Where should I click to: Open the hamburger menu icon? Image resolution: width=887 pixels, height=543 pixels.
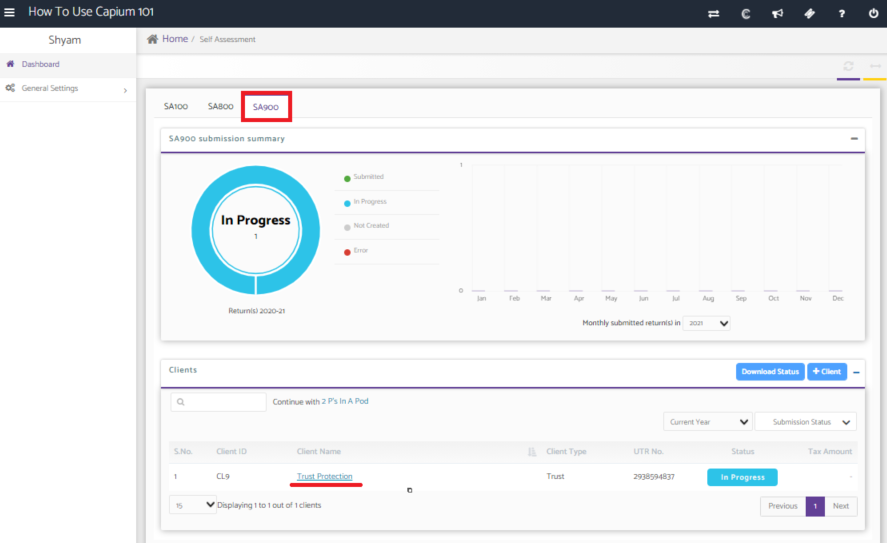tap(9, 12)
